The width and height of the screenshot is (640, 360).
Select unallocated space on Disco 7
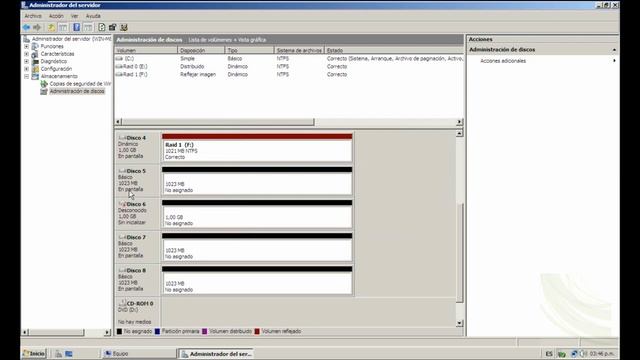(257, 247)
